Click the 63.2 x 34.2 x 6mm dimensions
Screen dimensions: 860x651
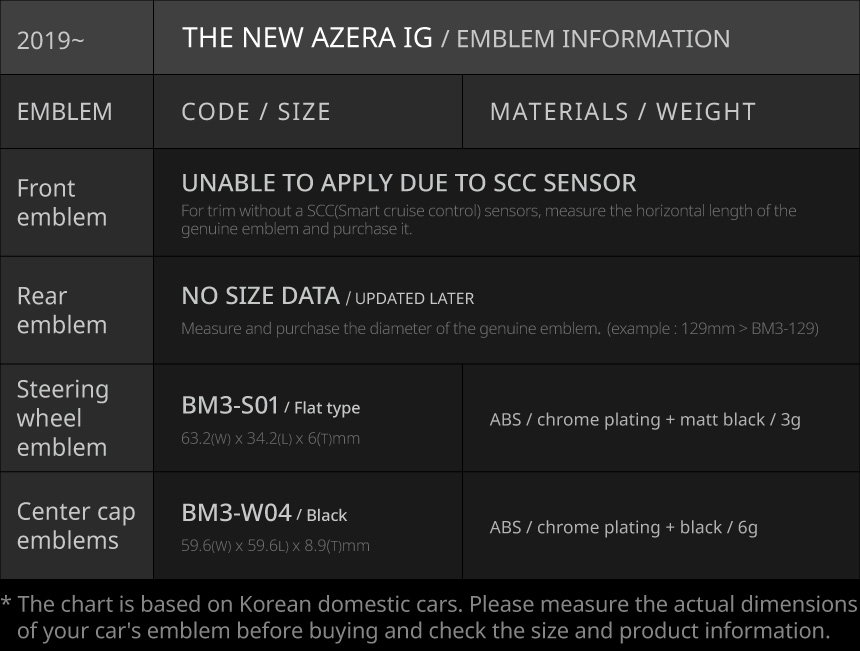click(x=270, y=439)
